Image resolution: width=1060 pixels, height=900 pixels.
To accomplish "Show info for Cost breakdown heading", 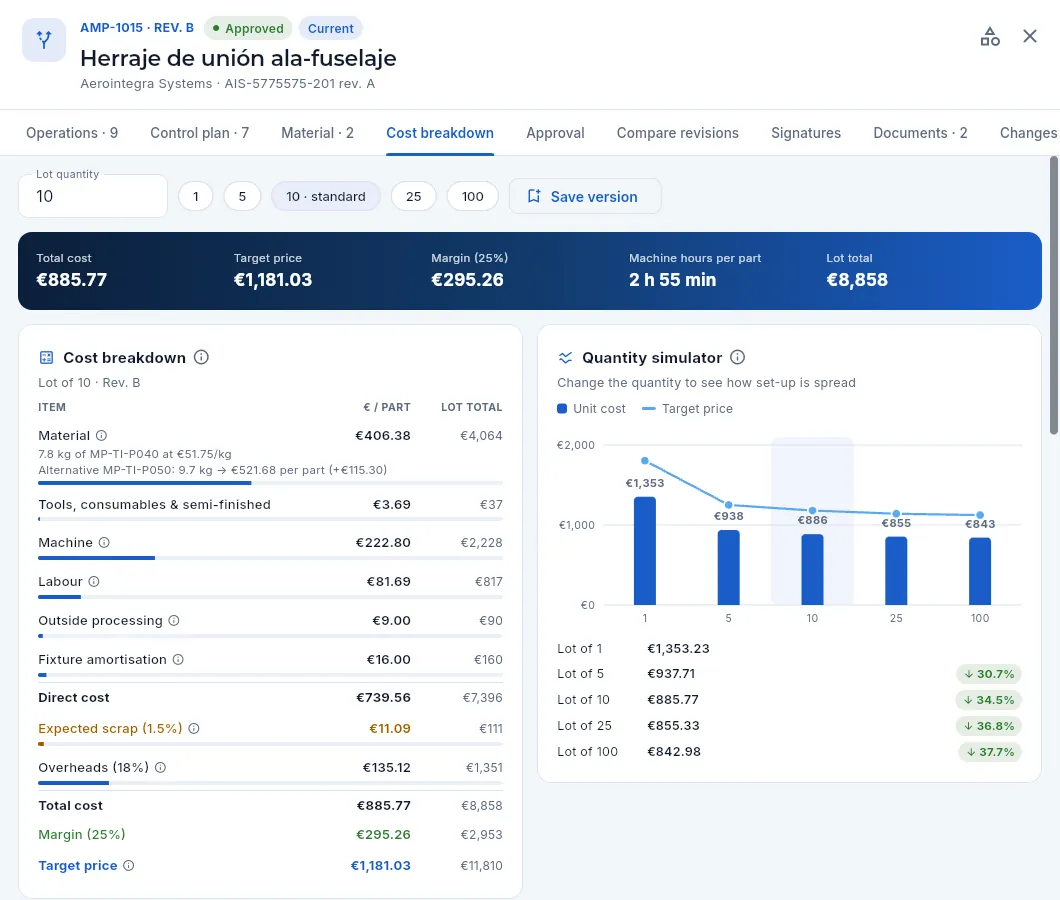I will coord(201,357).
